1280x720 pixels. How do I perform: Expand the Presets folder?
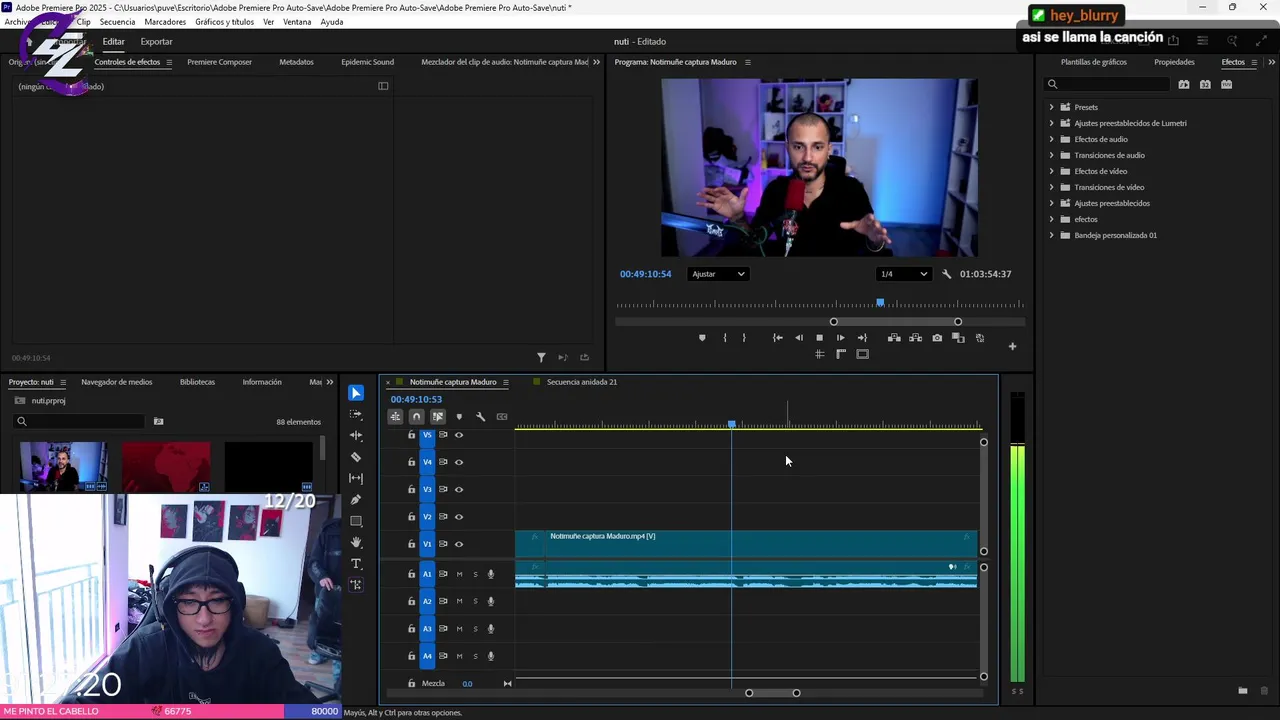coord(1051,107)
